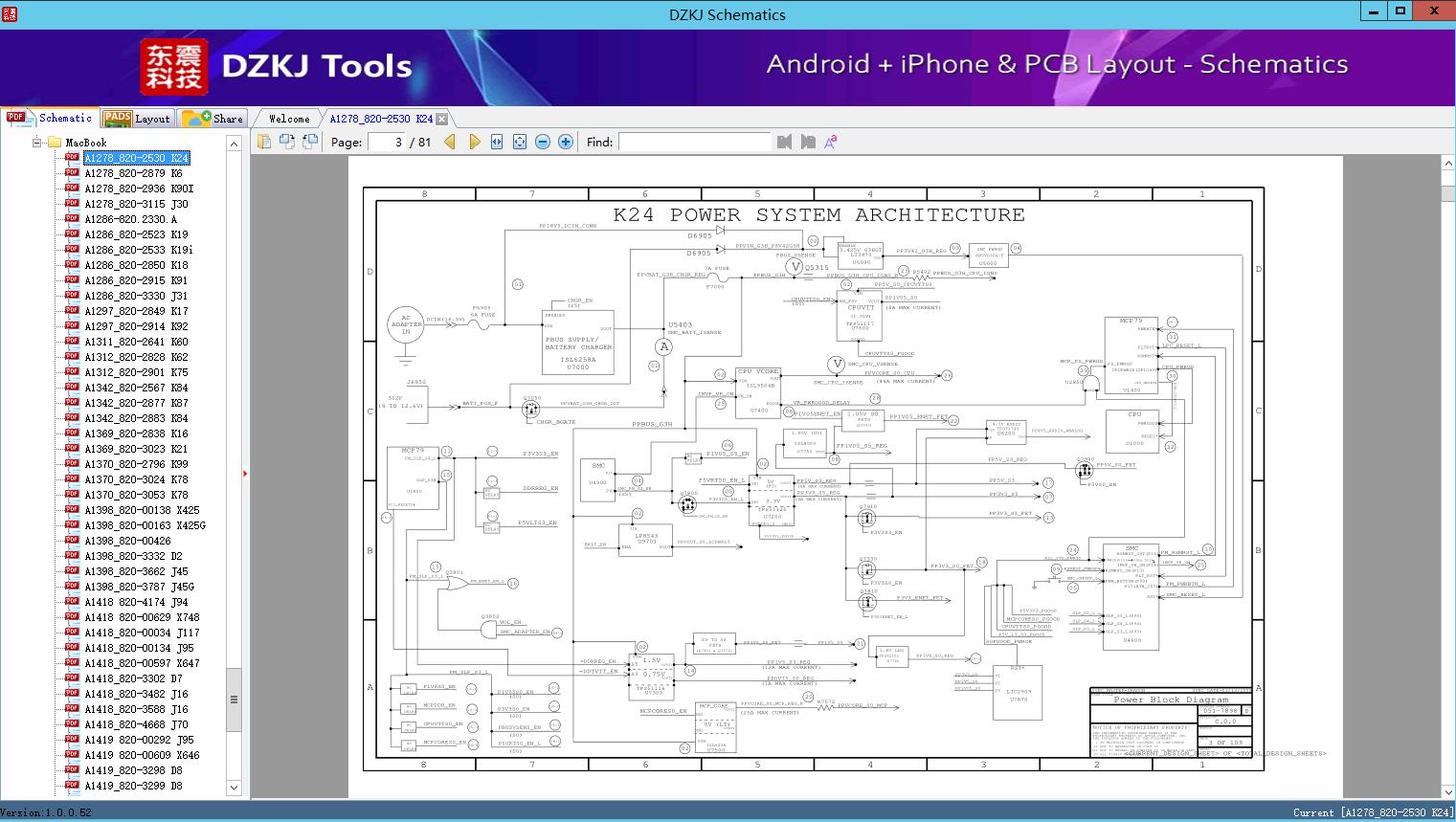The width and height of the screenshot is (1456, 822).
Task: Click the Find text field
Action: (x=695, y=142)
